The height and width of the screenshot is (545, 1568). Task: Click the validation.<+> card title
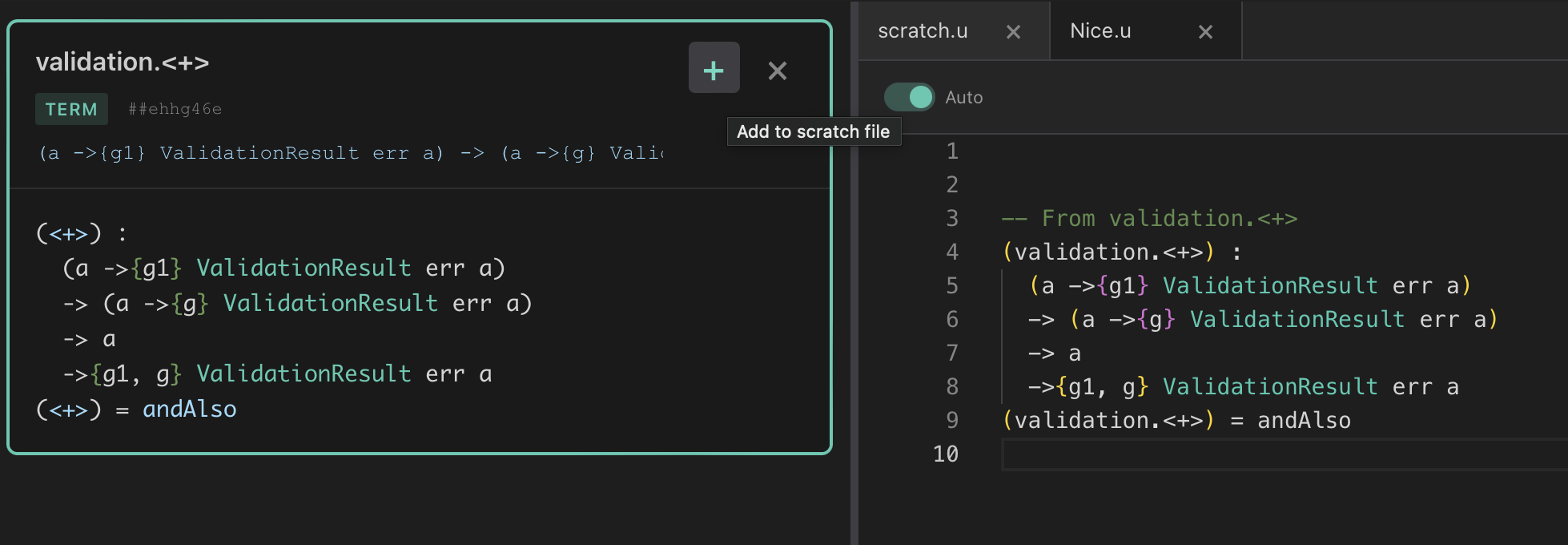pos(123,62)
